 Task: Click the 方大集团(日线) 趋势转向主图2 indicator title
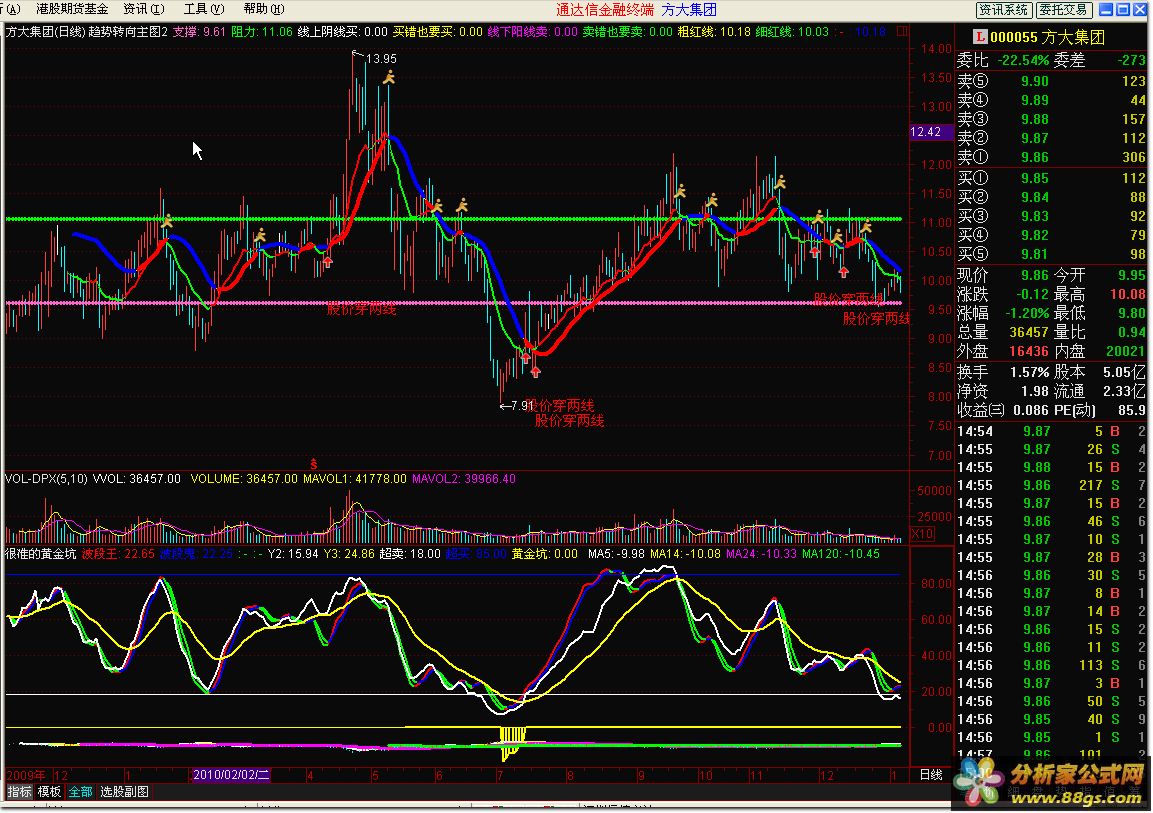(87, 32)
